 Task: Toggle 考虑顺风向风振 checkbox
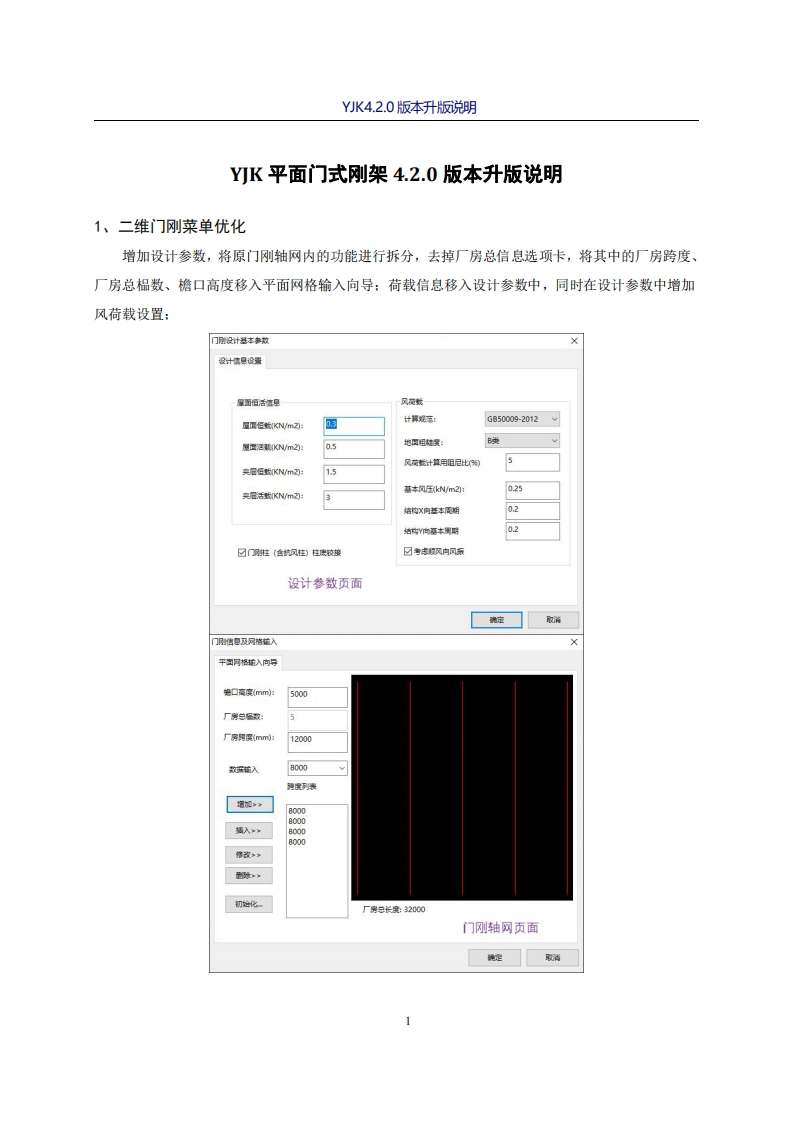(x=408, y=551)
